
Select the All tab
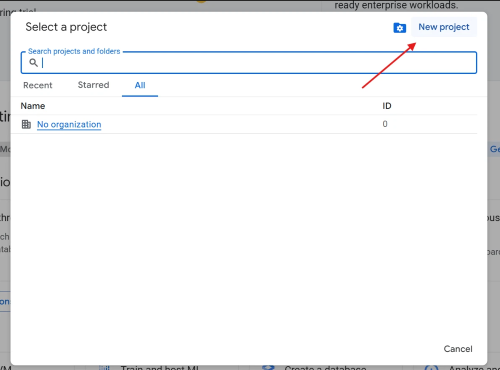click(140, 85)
